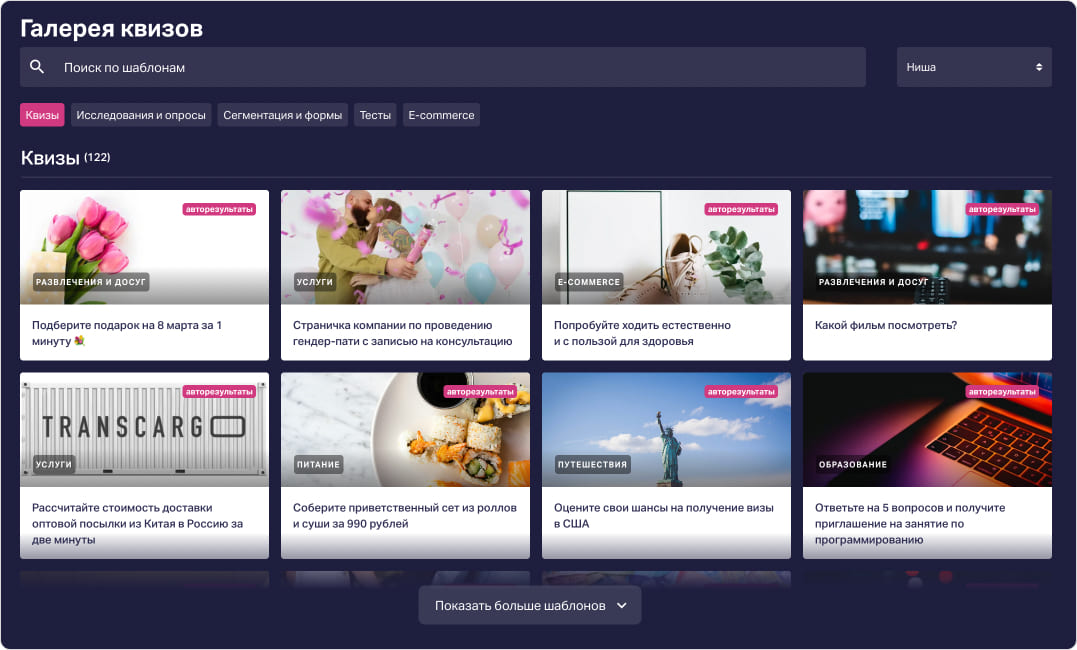Open the Ниша dropdown
This screenshot has height=650, width=1077.
973,67
